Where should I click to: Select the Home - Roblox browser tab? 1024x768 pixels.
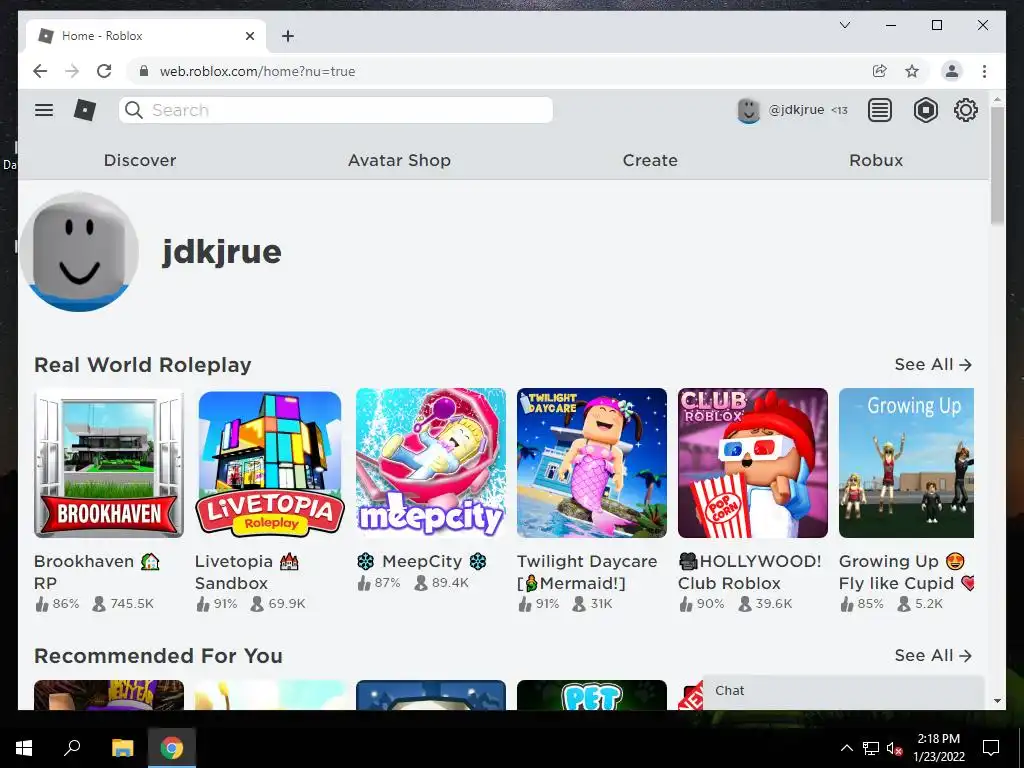click(146, 36)
